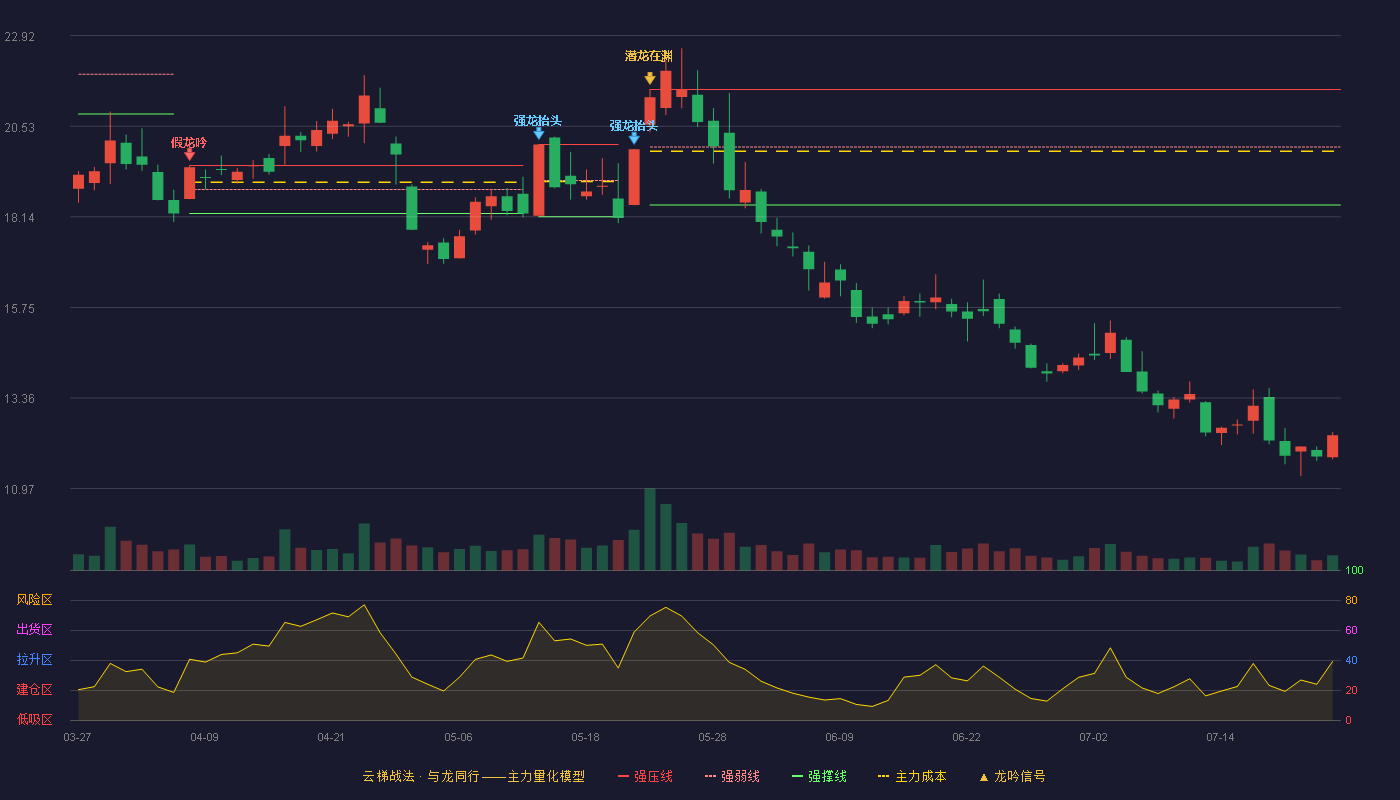Click the 云梯战法 主力量化模型 title text
Image resolution: width=1400 pixels, height=800 pixels.
[x=473, y=777]
